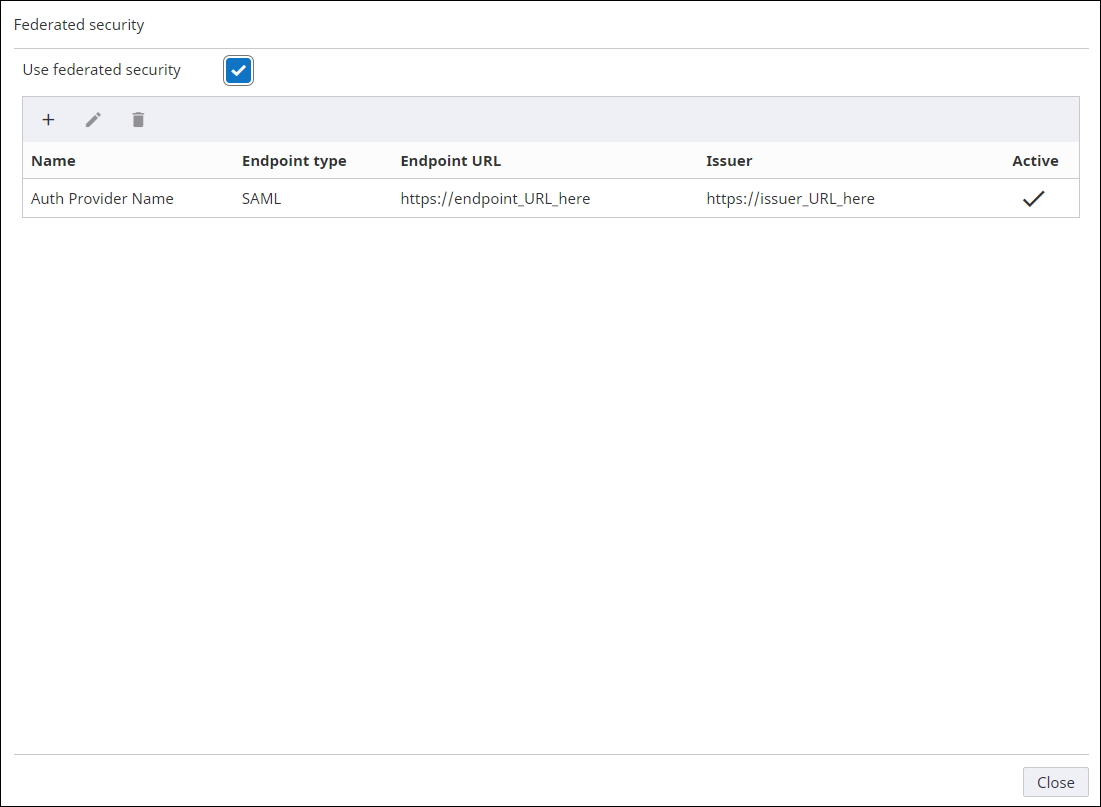
Task: Click the https://issuer_URL_here cell
Action: click(790, 199)
